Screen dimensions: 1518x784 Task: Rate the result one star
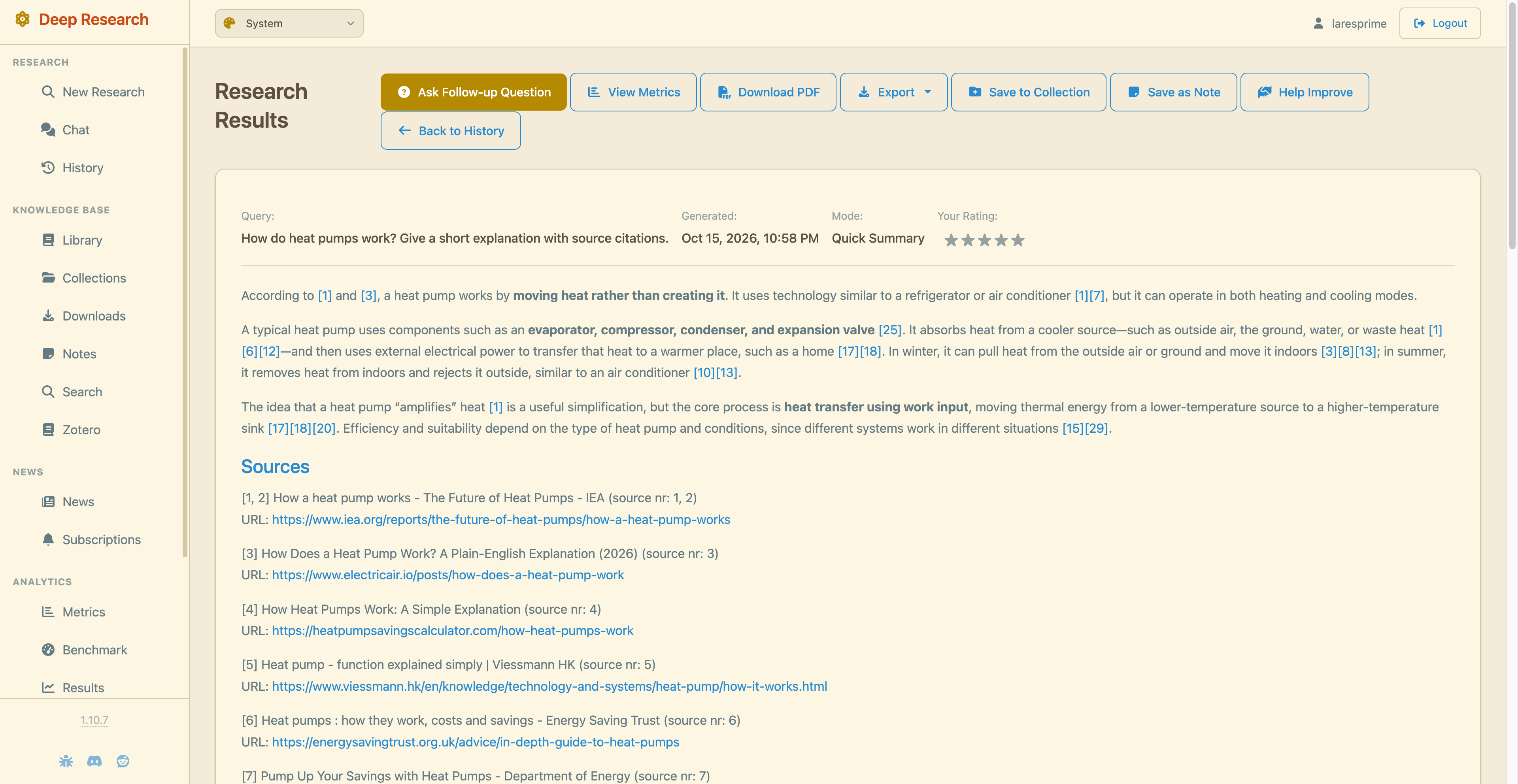click(x=950, y=240)
